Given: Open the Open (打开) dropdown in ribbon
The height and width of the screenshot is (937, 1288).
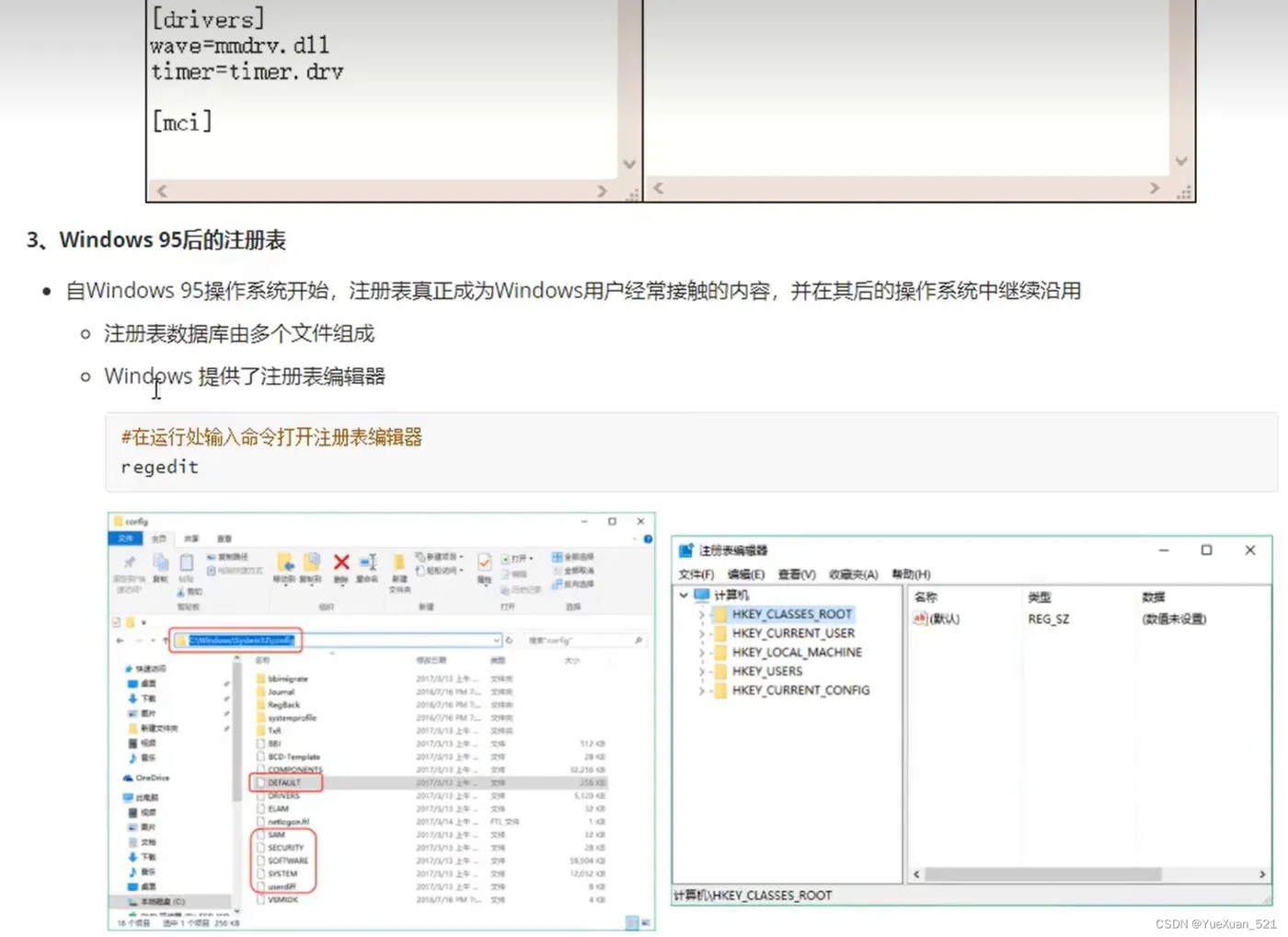Looking at the screenshot, I should (517, 558).
